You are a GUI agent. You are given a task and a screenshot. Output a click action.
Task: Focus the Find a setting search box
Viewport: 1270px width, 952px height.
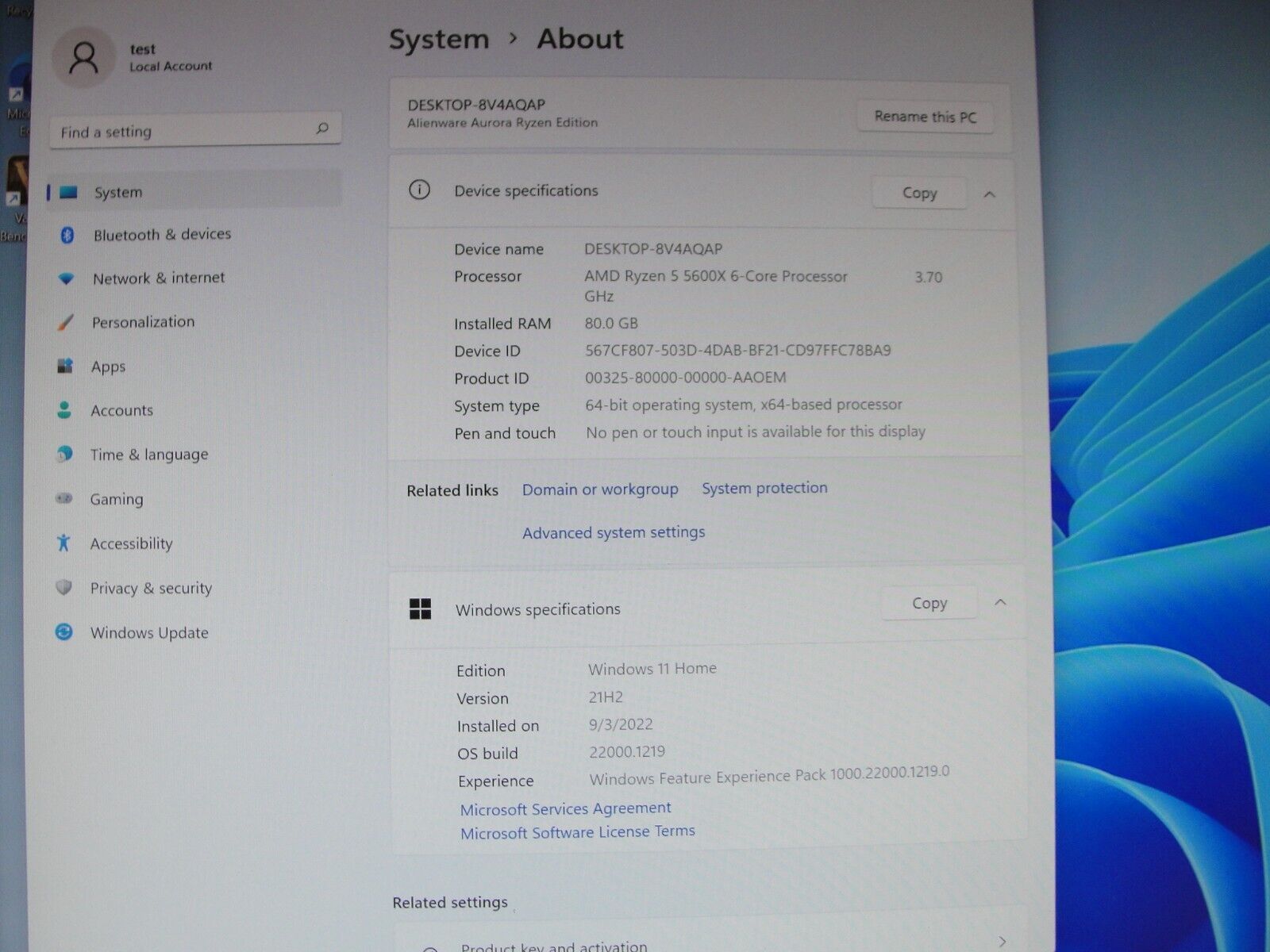pos(195,130)
